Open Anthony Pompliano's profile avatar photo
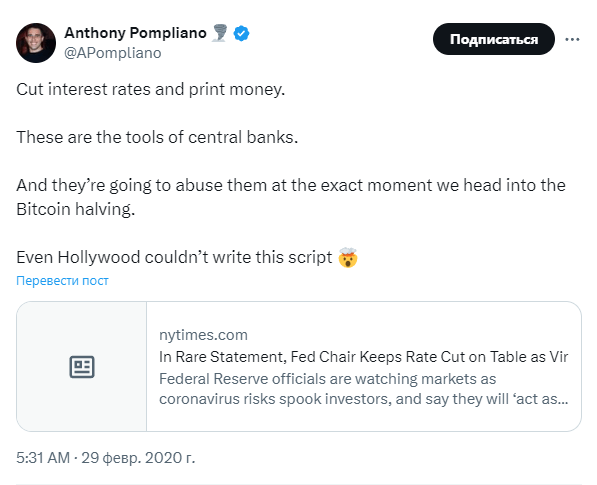597x485 pixels. [x=36, y=43]
